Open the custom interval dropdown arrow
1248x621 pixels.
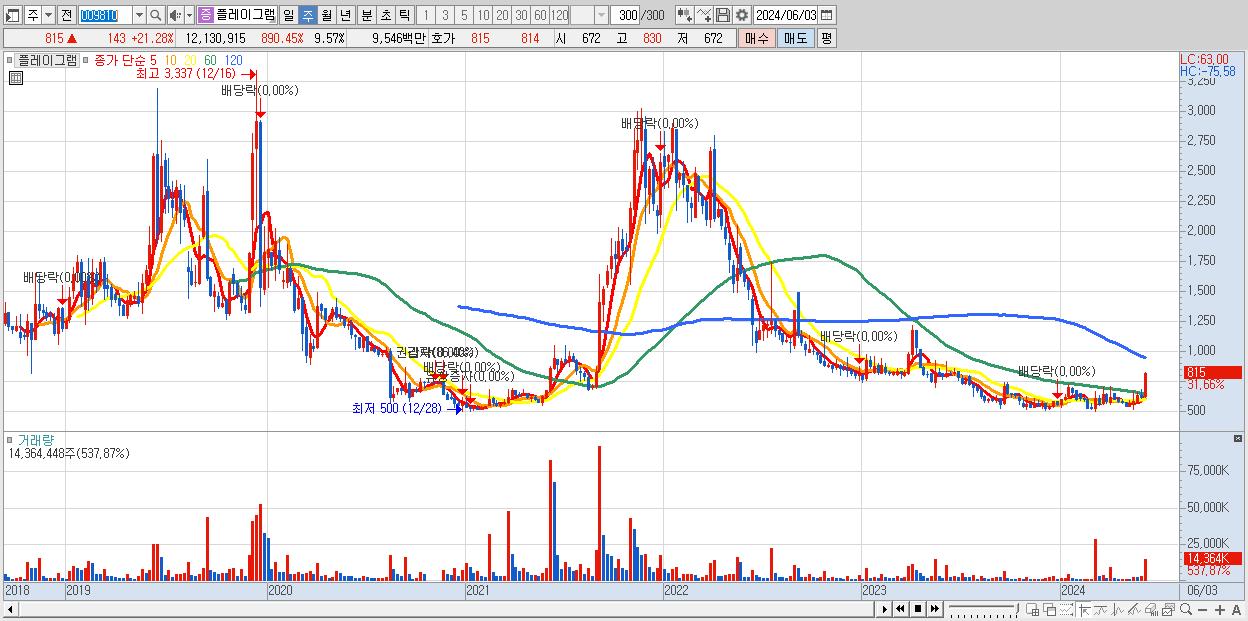click(x=600, y=15)
